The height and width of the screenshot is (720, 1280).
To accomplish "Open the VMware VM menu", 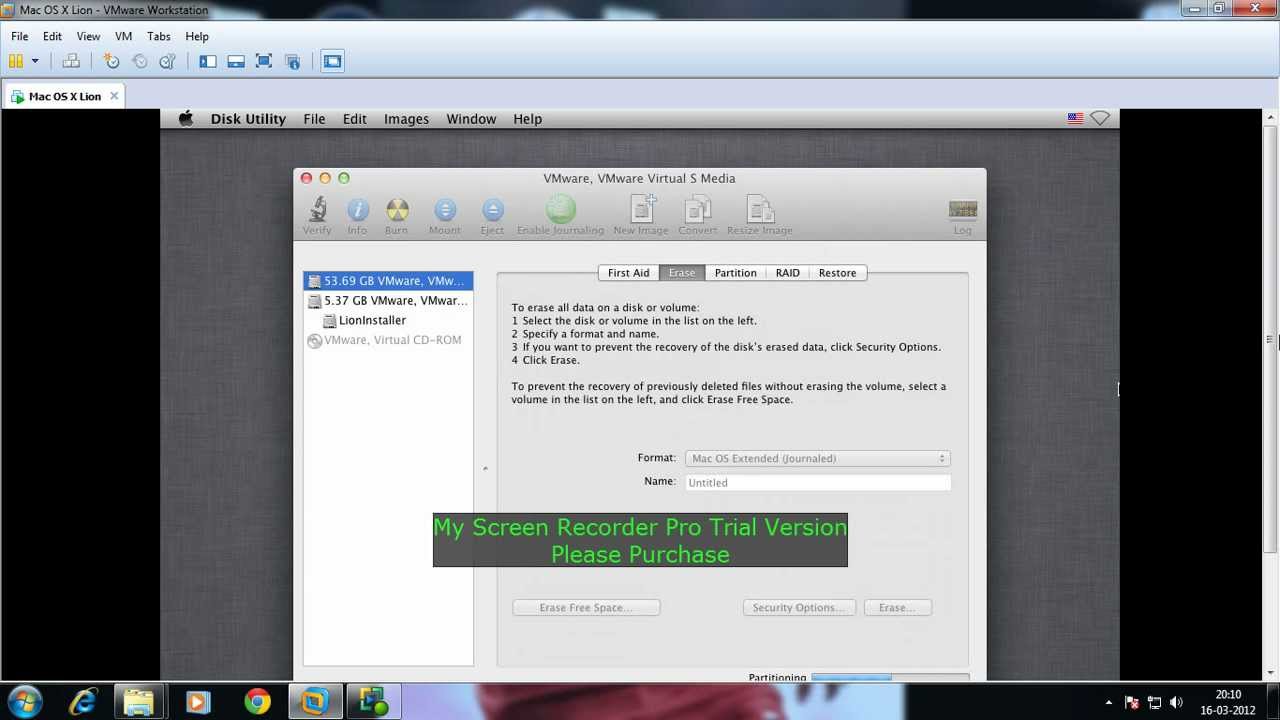I will tap(123, 36).
